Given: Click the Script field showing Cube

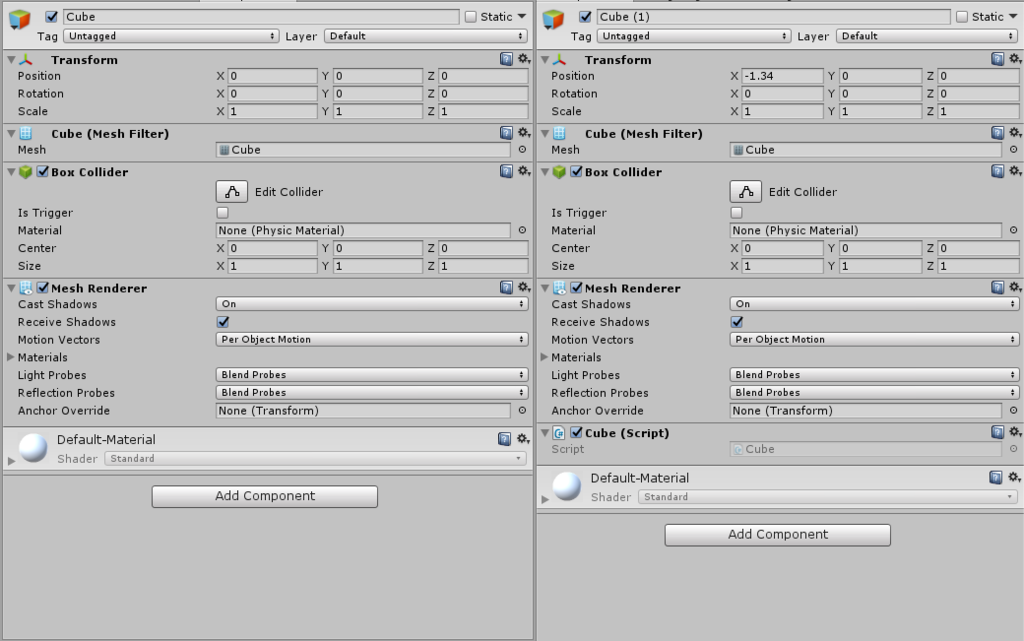Looking at the screenshot, I should coord(865,449).
